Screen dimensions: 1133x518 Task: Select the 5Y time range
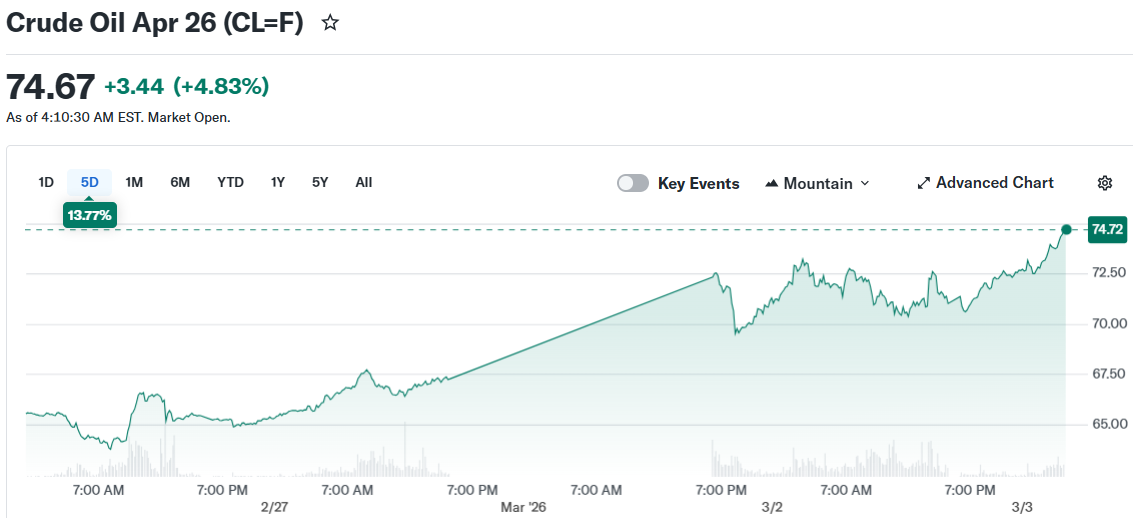[x=320, y=182]
